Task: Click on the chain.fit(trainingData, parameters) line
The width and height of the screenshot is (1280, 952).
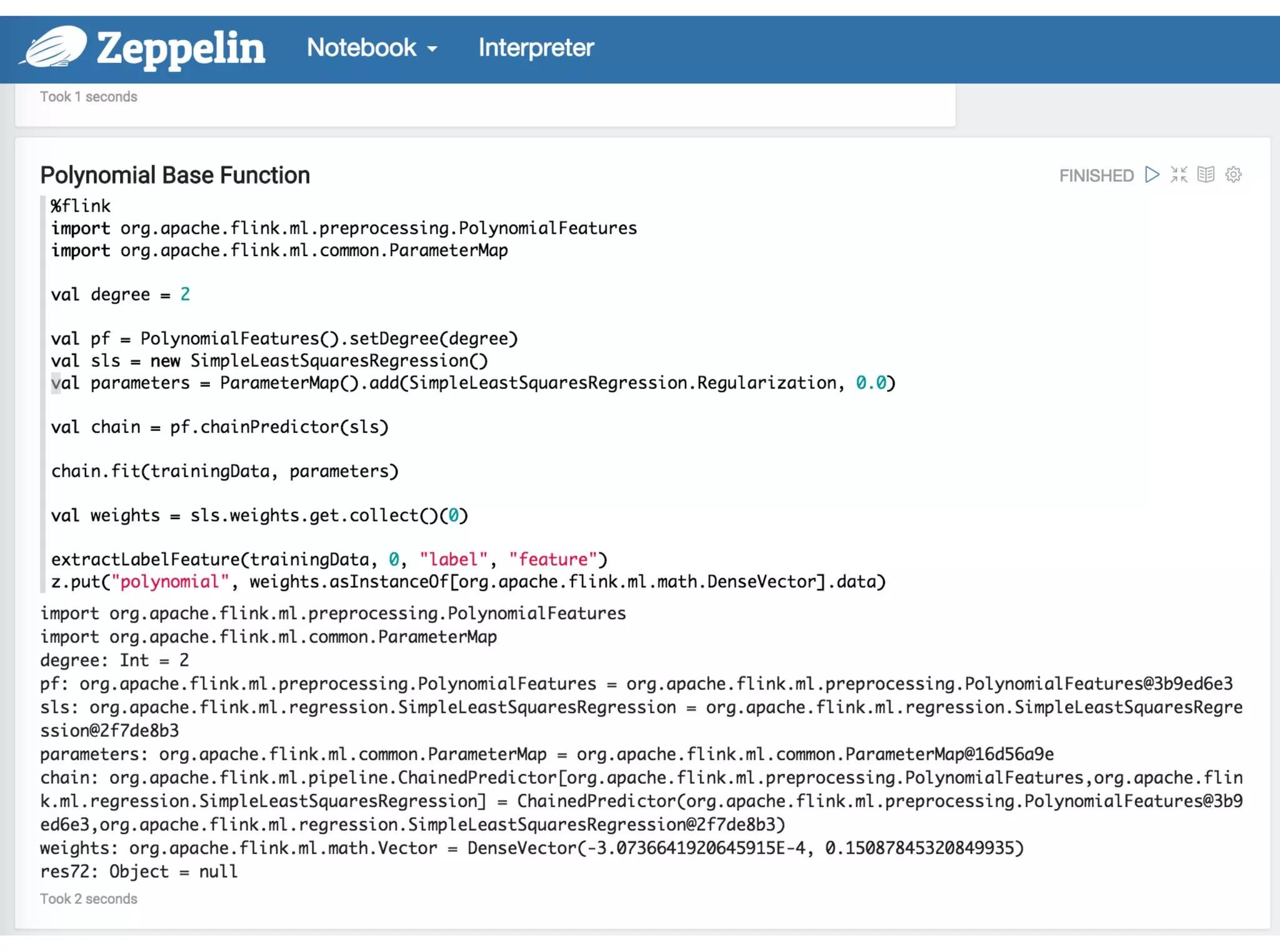Action: coord(224,471)
